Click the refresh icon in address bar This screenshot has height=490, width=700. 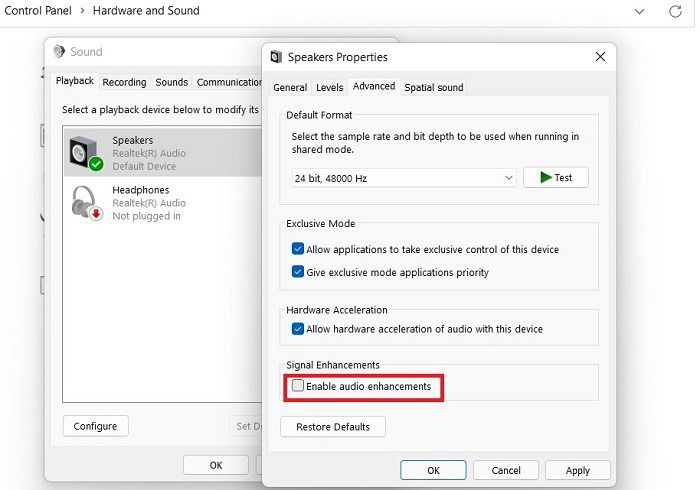coord(675,11)
